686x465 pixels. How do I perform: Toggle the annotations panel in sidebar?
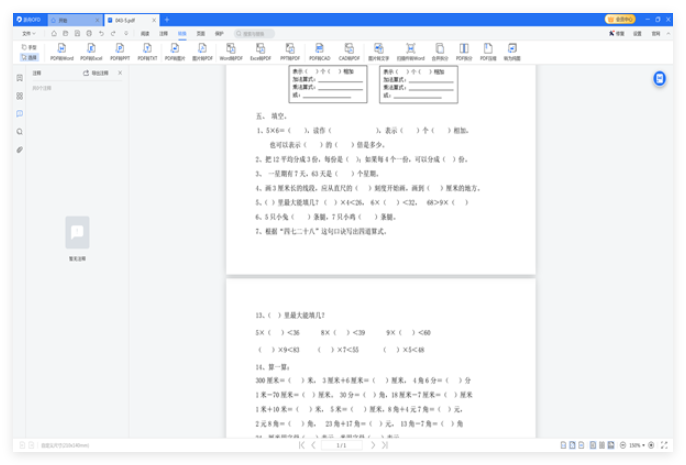pyautogui.click(x=19, y=113)
